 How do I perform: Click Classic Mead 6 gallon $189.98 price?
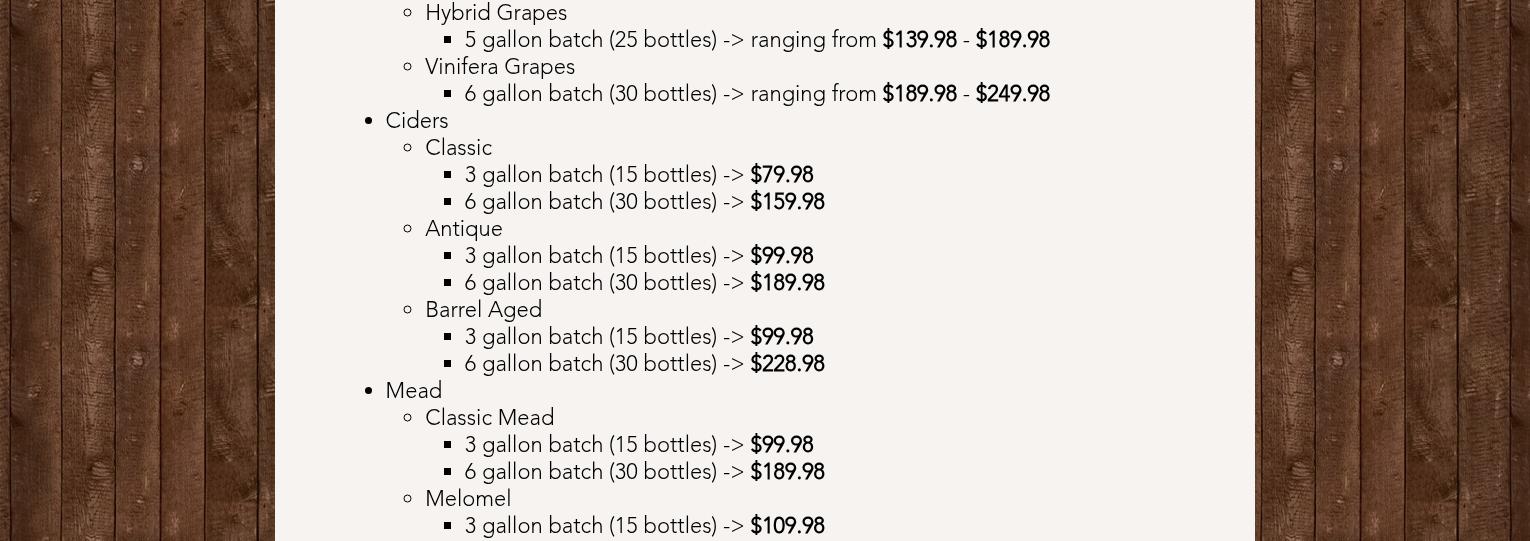click(x=787, y=472)
